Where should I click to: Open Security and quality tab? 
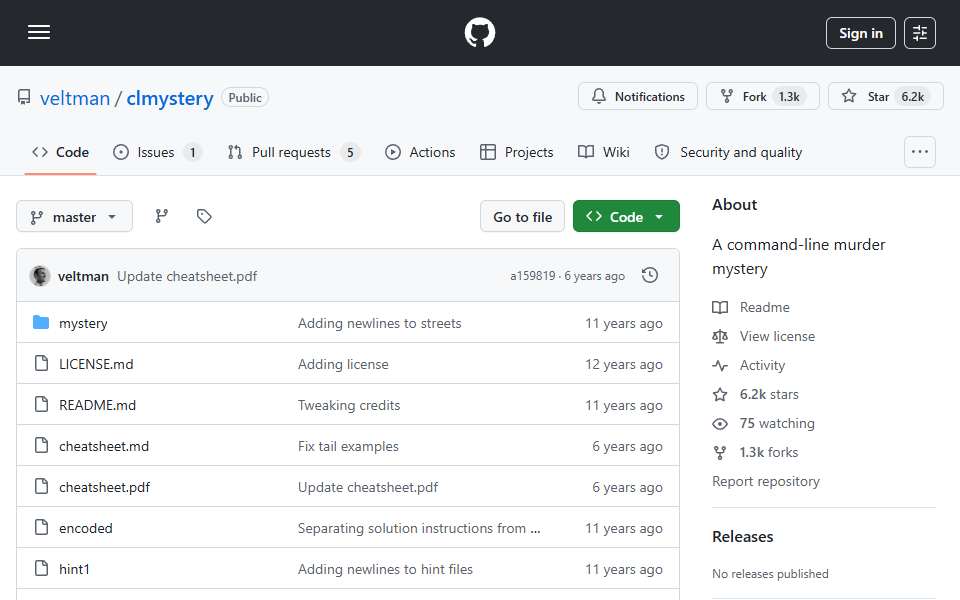(x=728, y=152)
